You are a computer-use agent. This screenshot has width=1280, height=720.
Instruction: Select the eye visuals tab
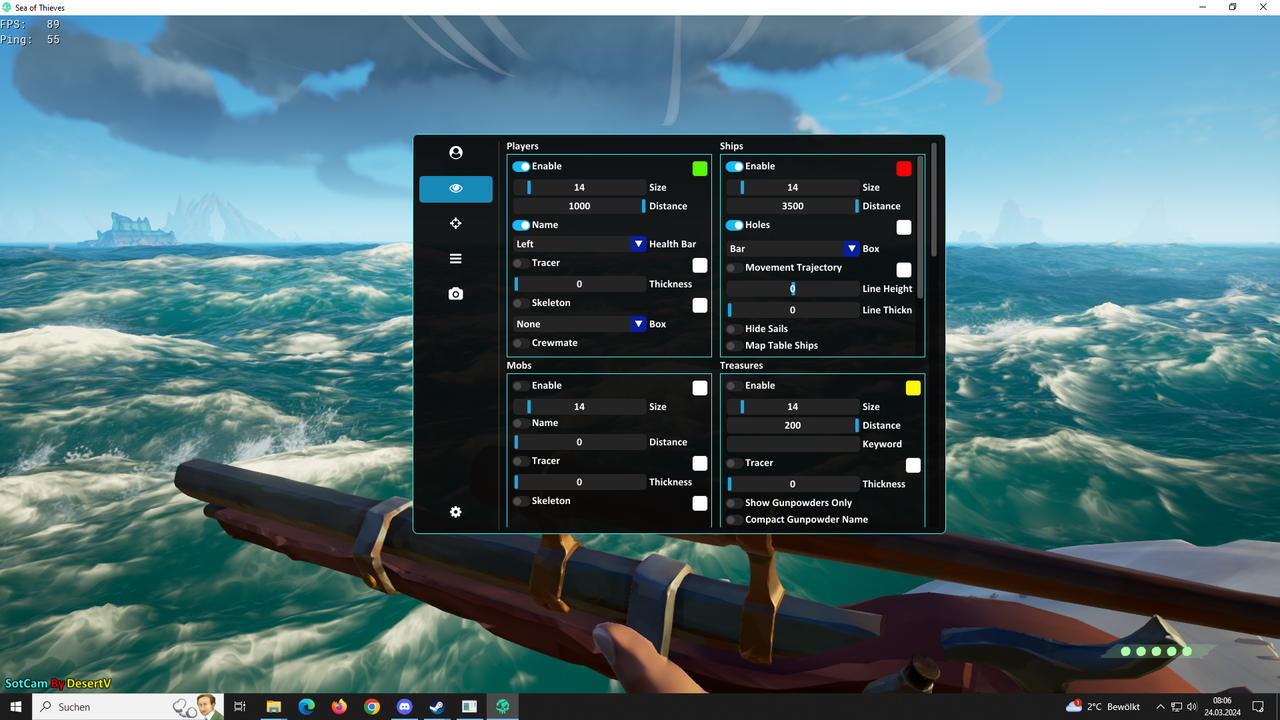point(456,189)
